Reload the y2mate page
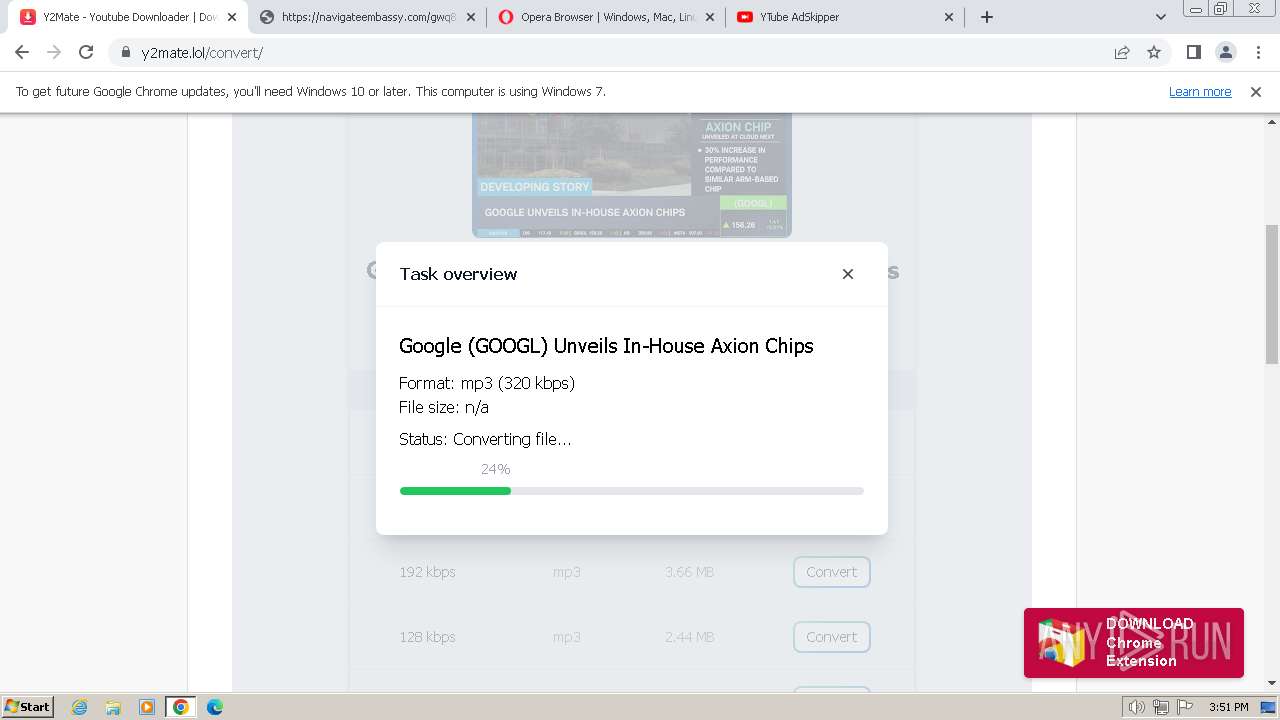Screen dimensions: 1280x720 click(x=86, y=53)
